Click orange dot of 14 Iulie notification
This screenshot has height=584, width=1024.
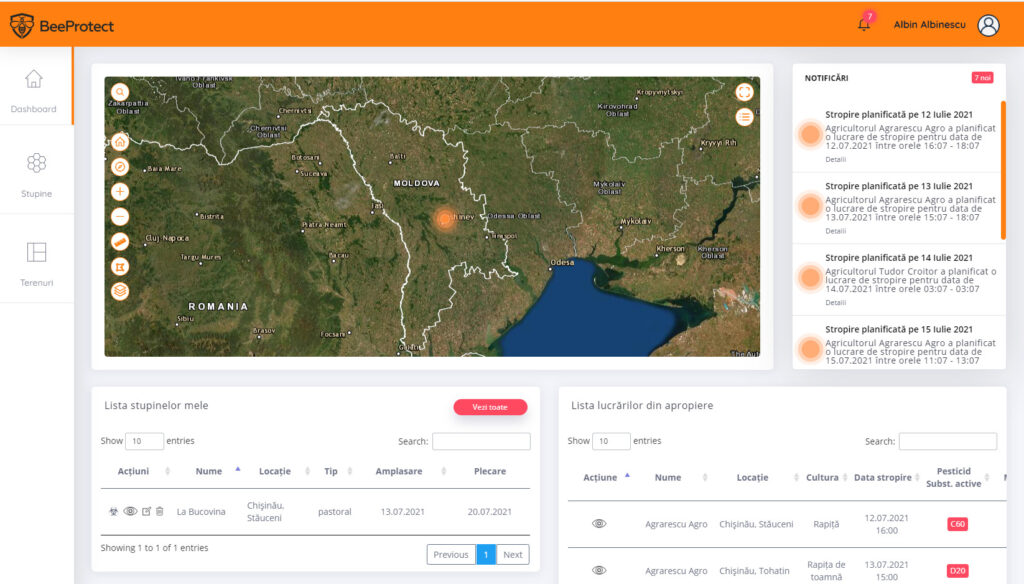pos(810,278)
